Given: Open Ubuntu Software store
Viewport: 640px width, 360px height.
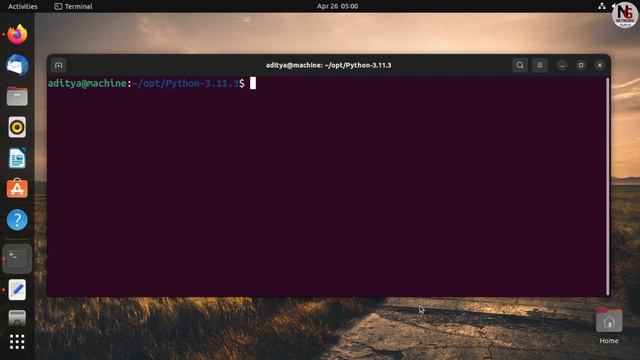Looking at the screenshot, I should (x=17, y=189).
